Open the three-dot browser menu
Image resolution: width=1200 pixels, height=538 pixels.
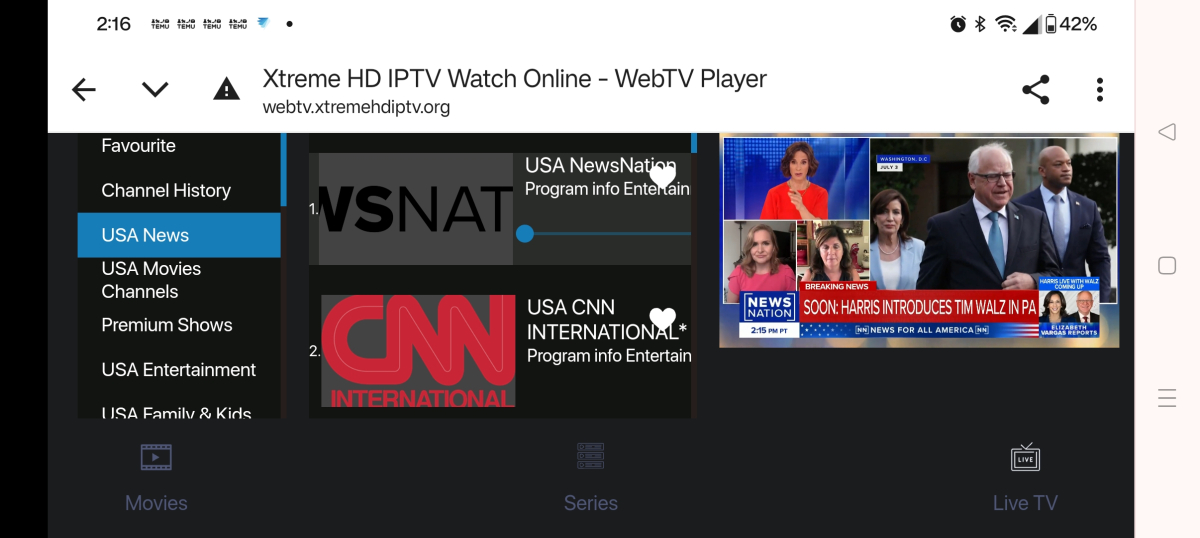1100,90
